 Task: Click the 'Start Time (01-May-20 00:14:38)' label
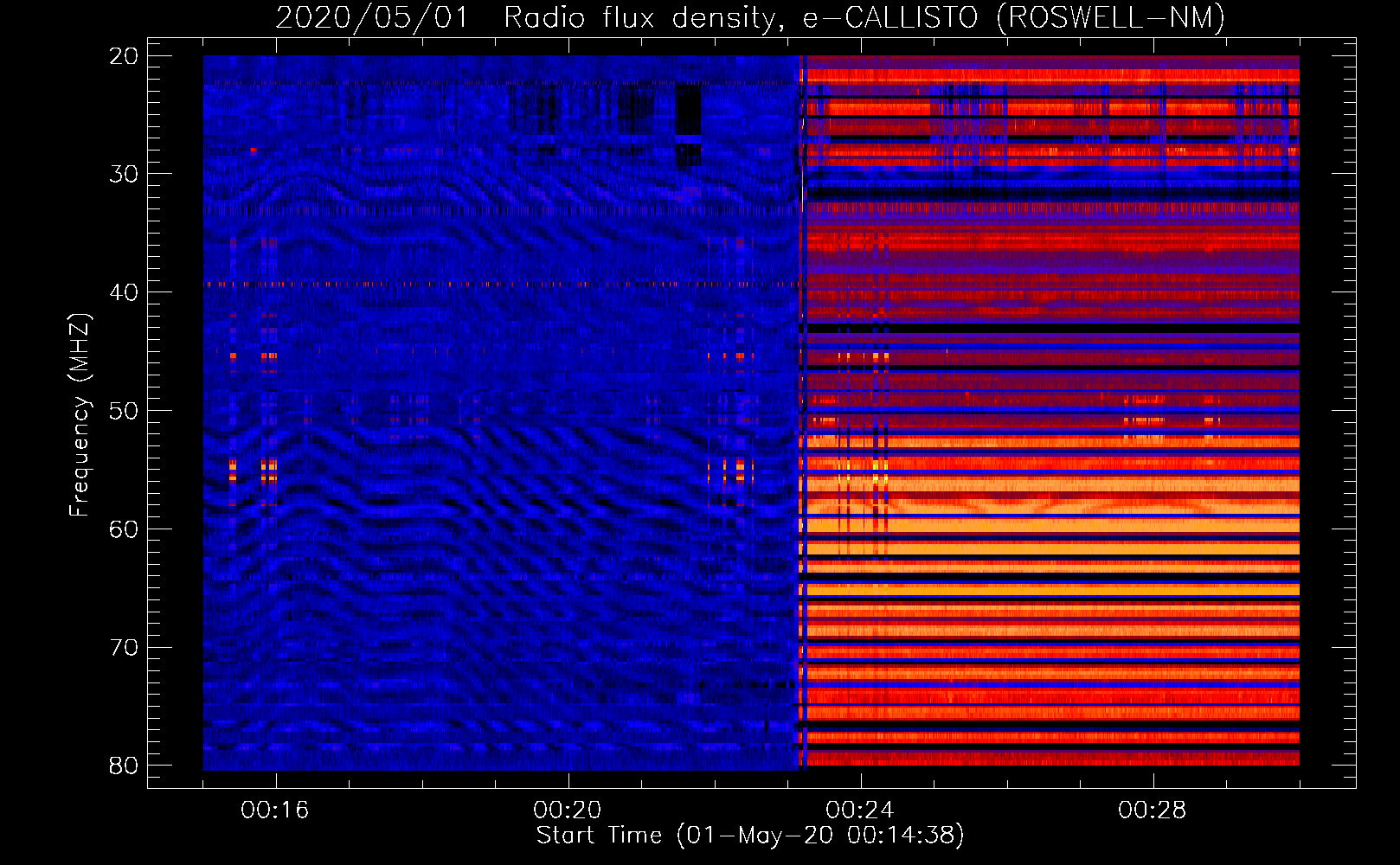[x=749, y=836]
